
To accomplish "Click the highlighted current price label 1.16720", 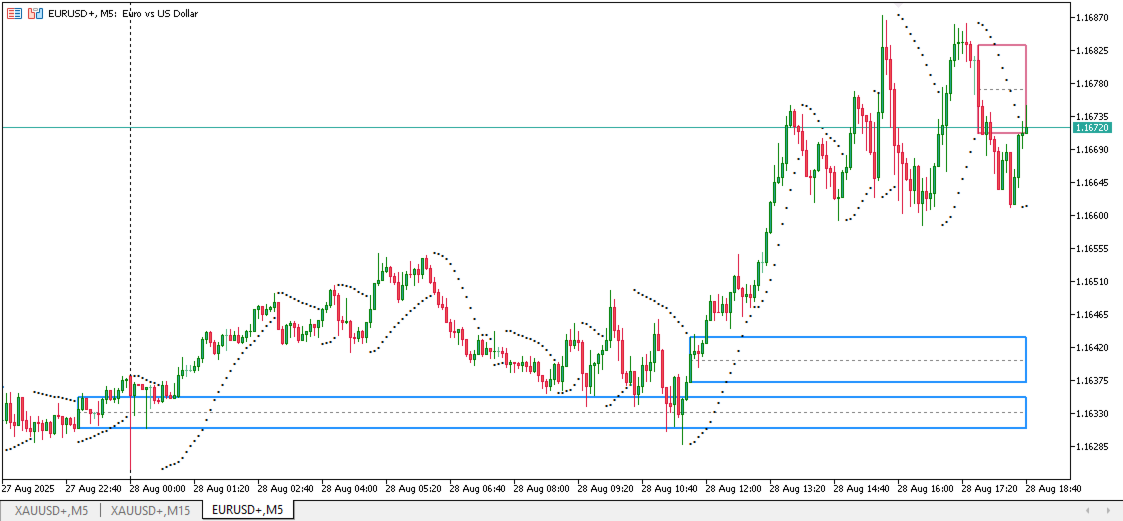I will pyautogui.click(x=1092, y=128).
